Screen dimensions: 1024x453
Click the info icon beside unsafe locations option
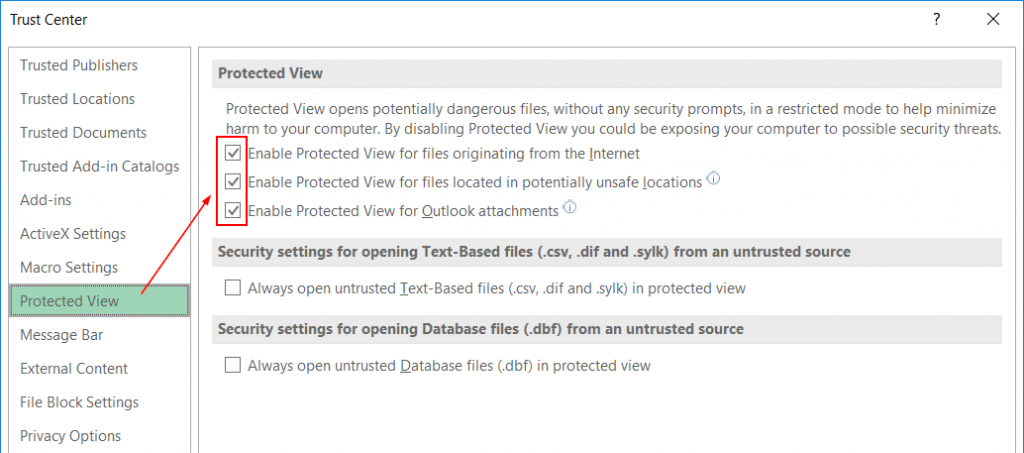coord(713,178)
